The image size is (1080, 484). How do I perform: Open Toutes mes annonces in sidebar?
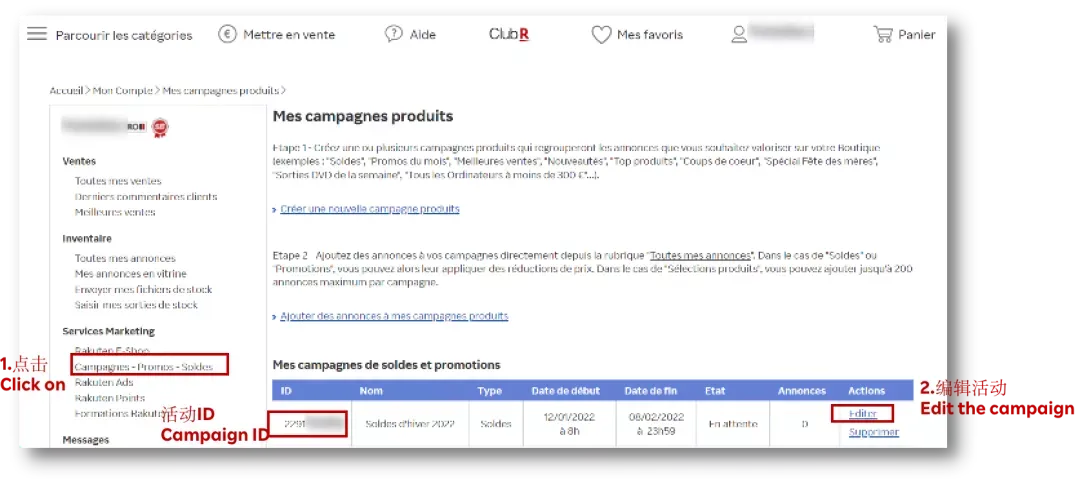125,258
